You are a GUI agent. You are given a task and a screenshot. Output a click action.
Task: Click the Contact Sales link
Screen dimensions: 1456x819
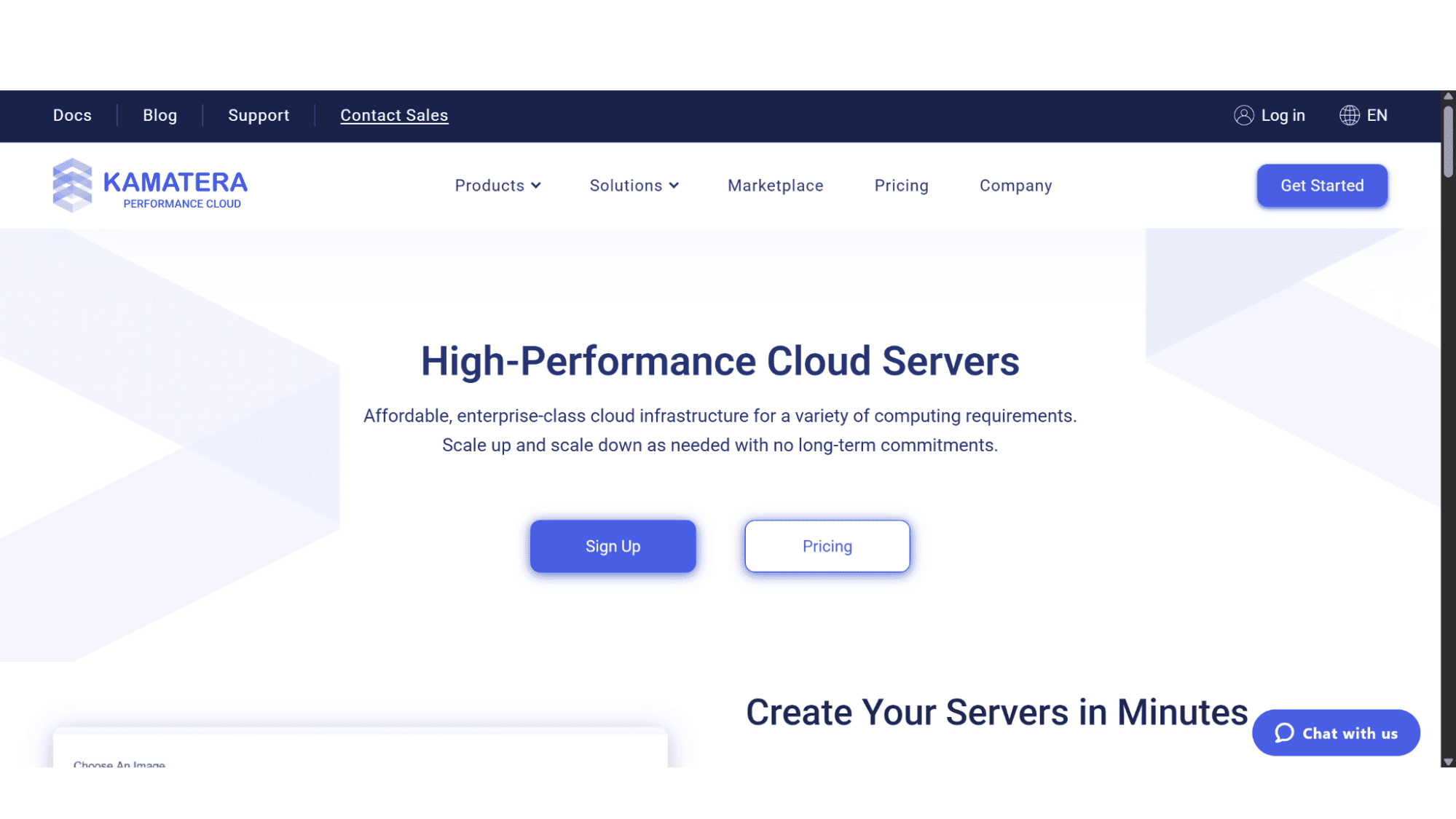click(394, 115)
